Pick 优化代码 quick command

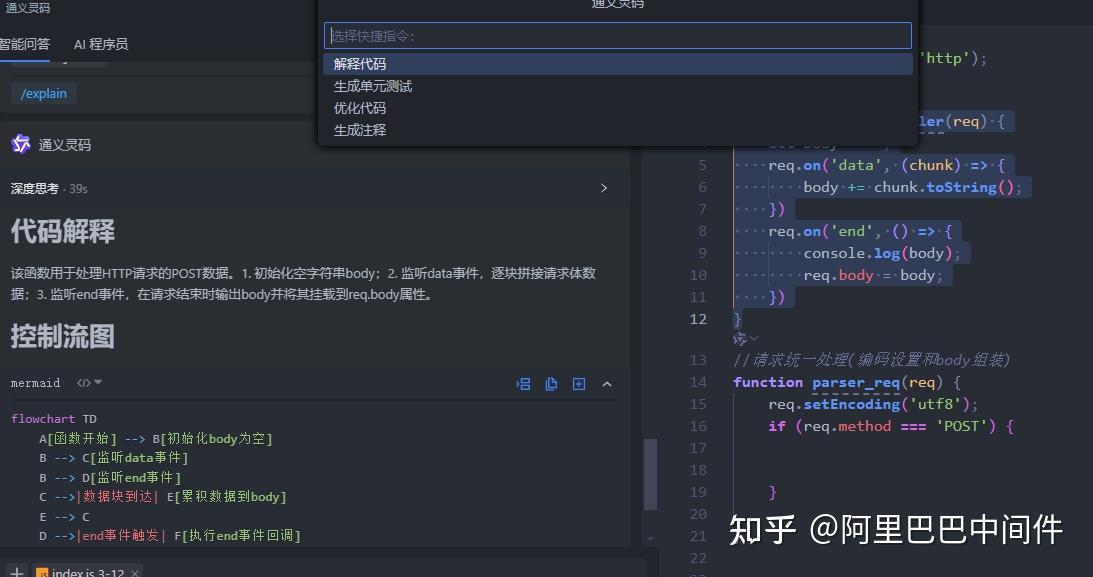618,108
